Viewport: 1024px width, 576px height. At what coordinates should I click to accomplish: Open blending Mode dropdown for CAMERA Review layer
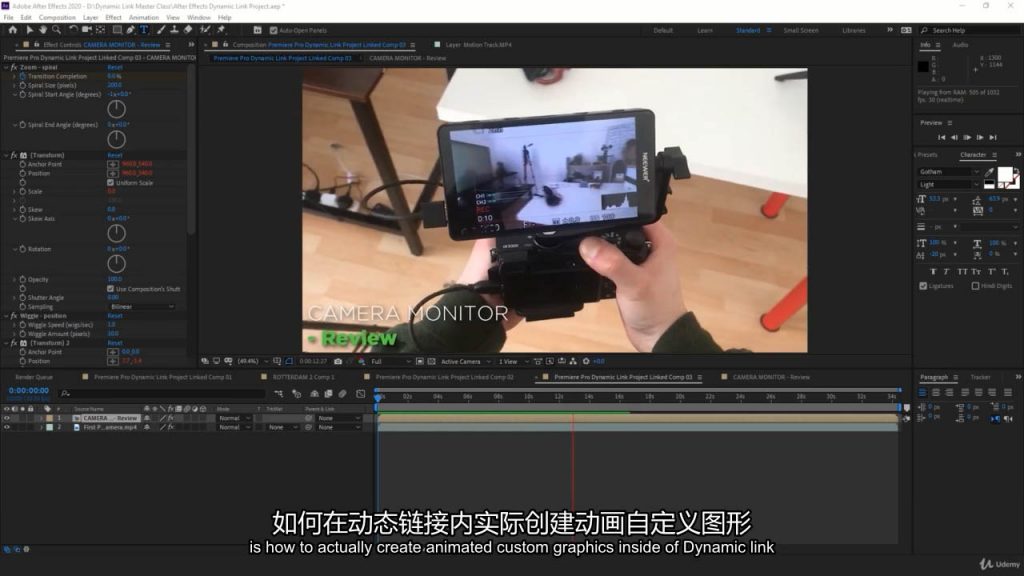(234, 418)
